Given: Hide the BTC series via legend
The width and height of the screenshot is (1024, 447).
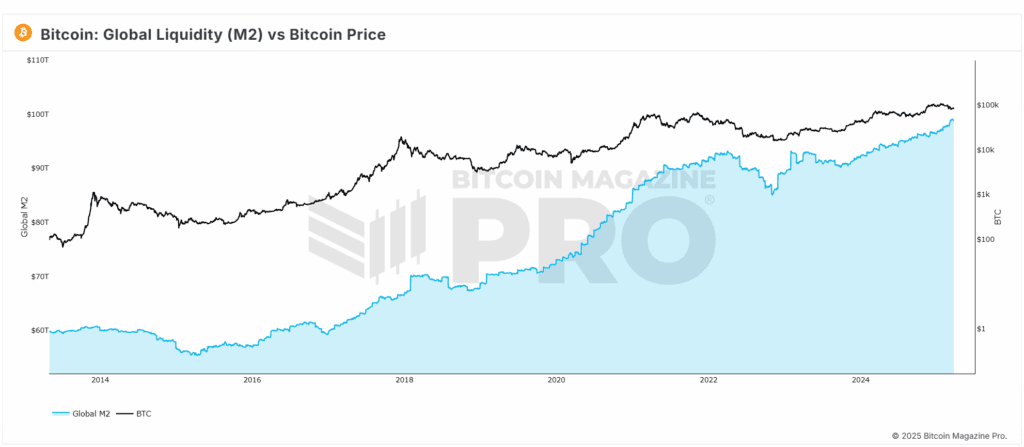Looking at the screenshot, I should [144, 412].
